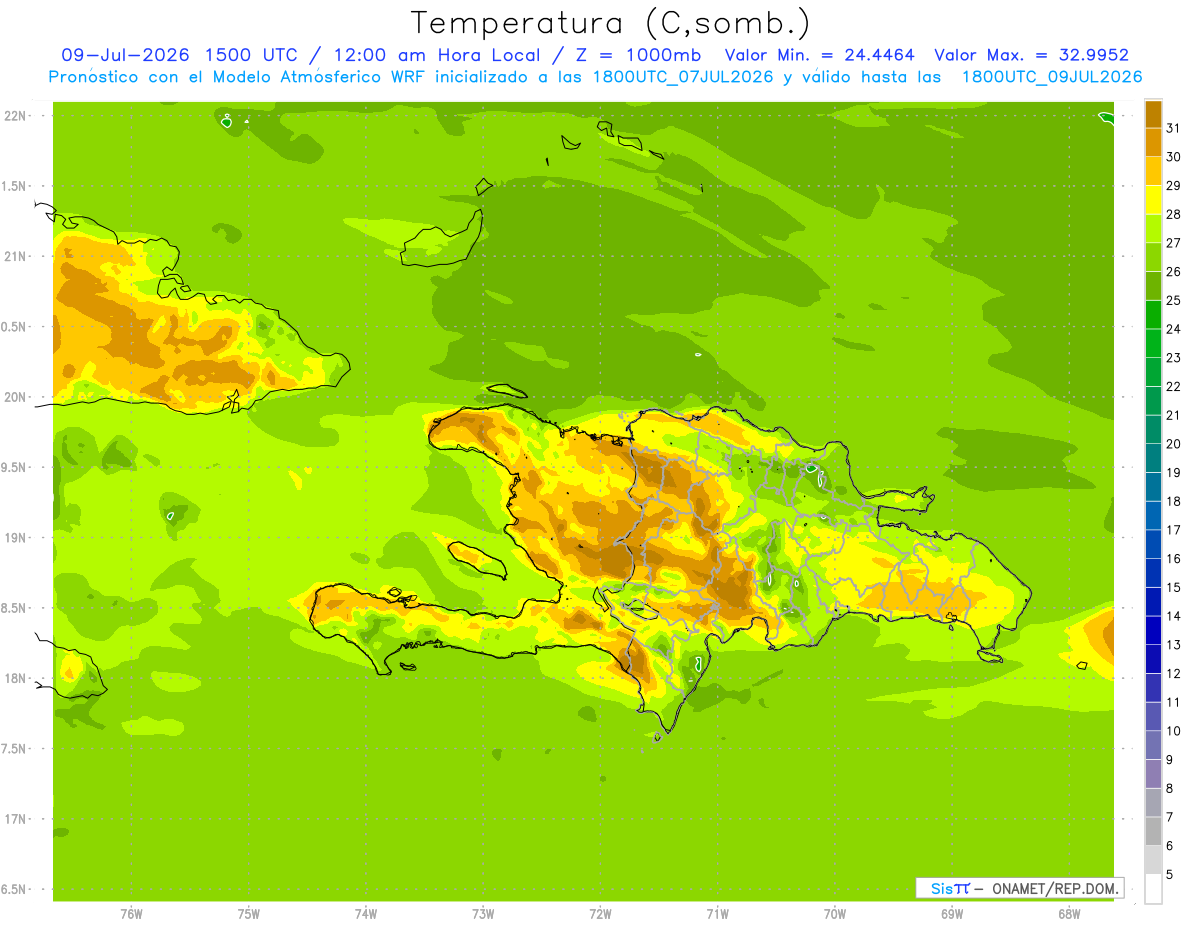The height and width of the screenshot is (927, 1200).
Task: Click the 75W longitude label
Action: pos(249,914)
